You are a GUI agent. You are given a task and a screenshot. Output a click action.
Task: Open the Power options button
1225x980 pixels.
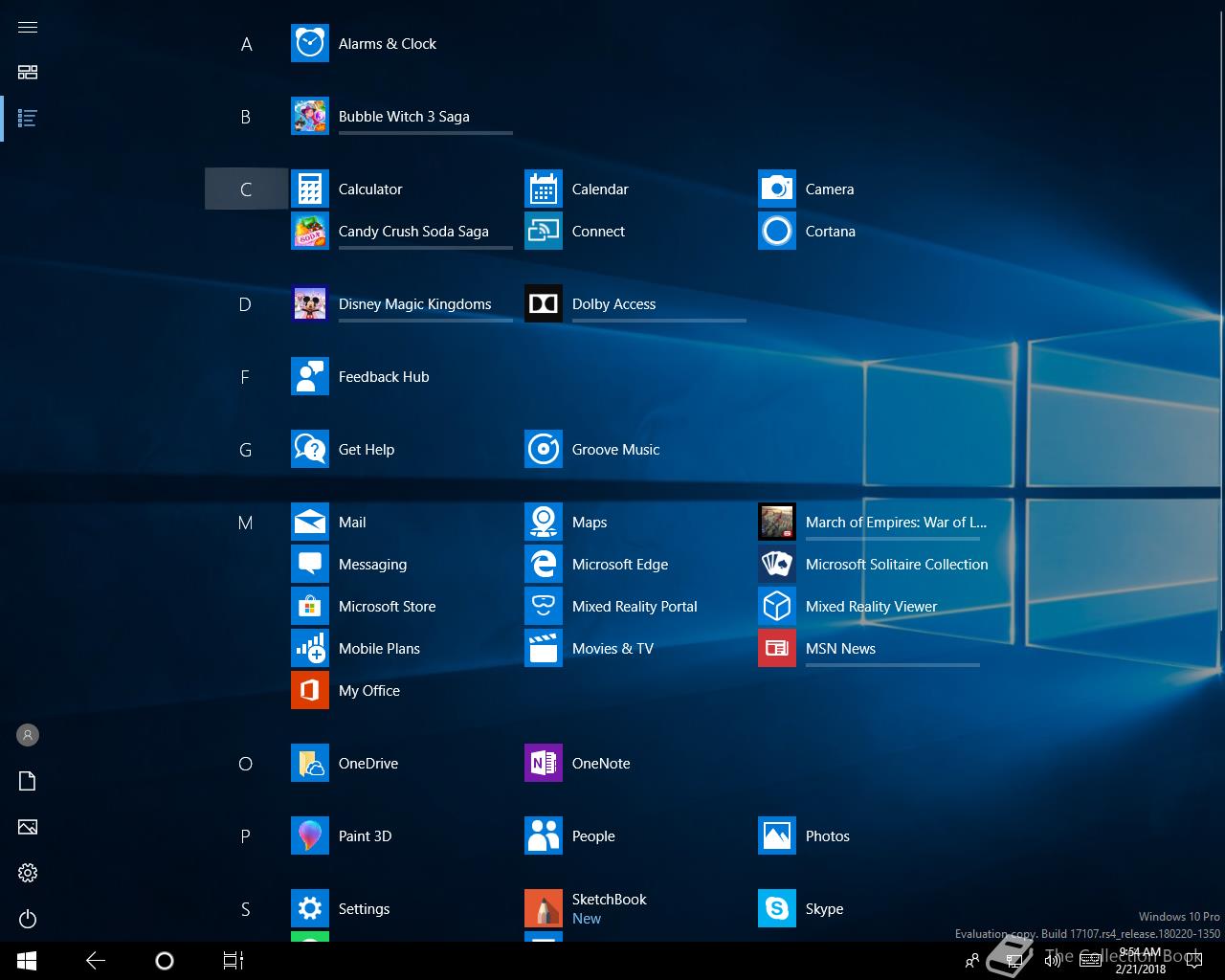(28, 919)
